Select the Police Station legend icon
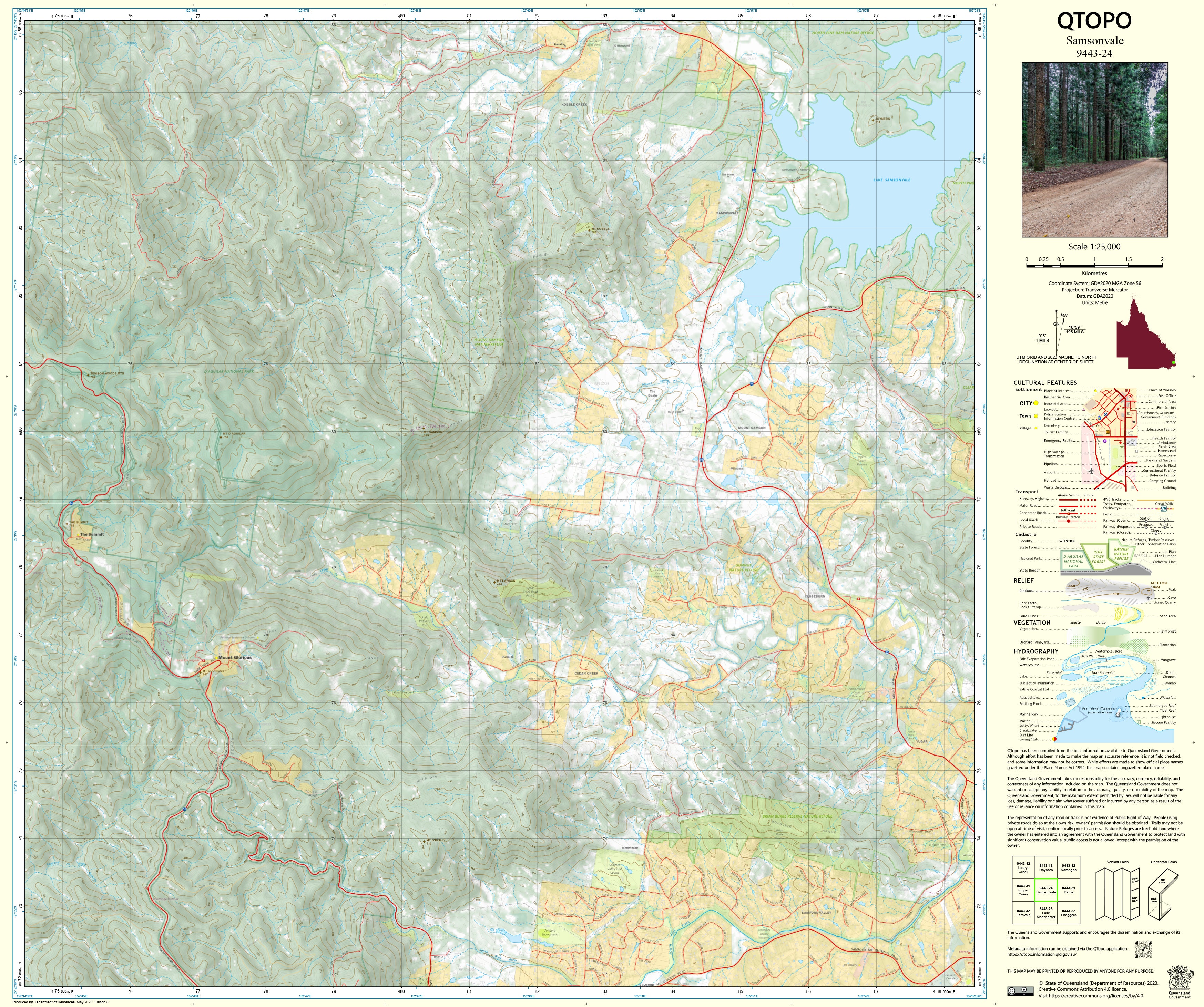The height and width of the screenshot is (1007, 1204). pyautogui.click(x=1105, y=414)
